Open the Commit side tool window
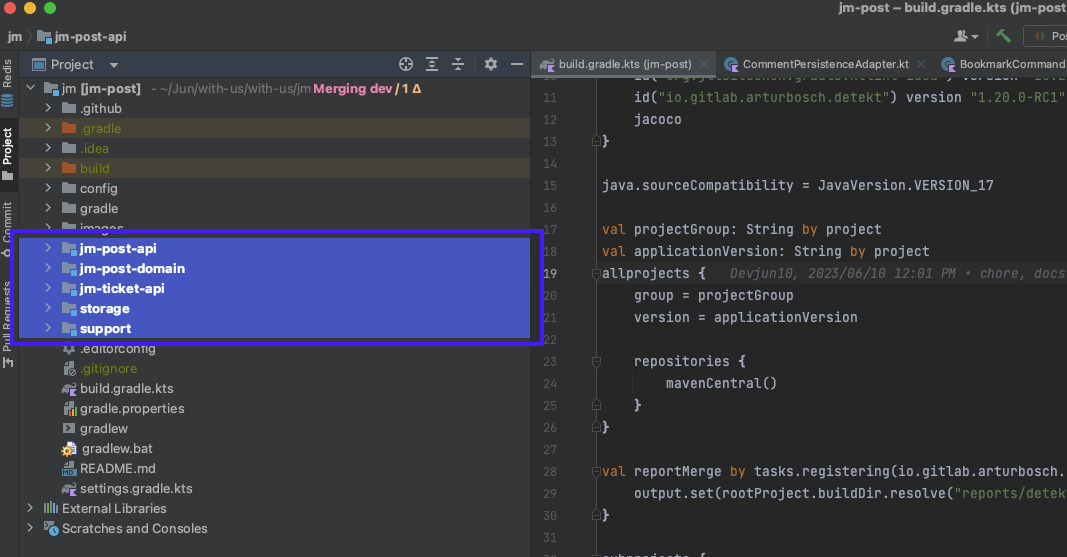1067x557 pixels. point(7,230)
